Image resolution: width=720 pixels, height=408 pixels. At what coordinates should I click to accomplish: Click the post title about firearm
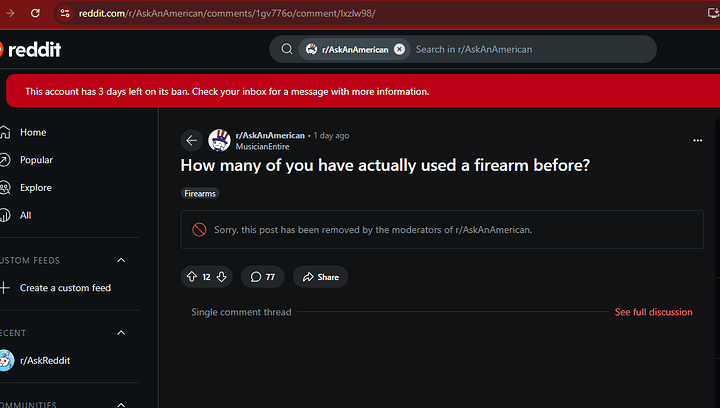(x=385, y=165)
